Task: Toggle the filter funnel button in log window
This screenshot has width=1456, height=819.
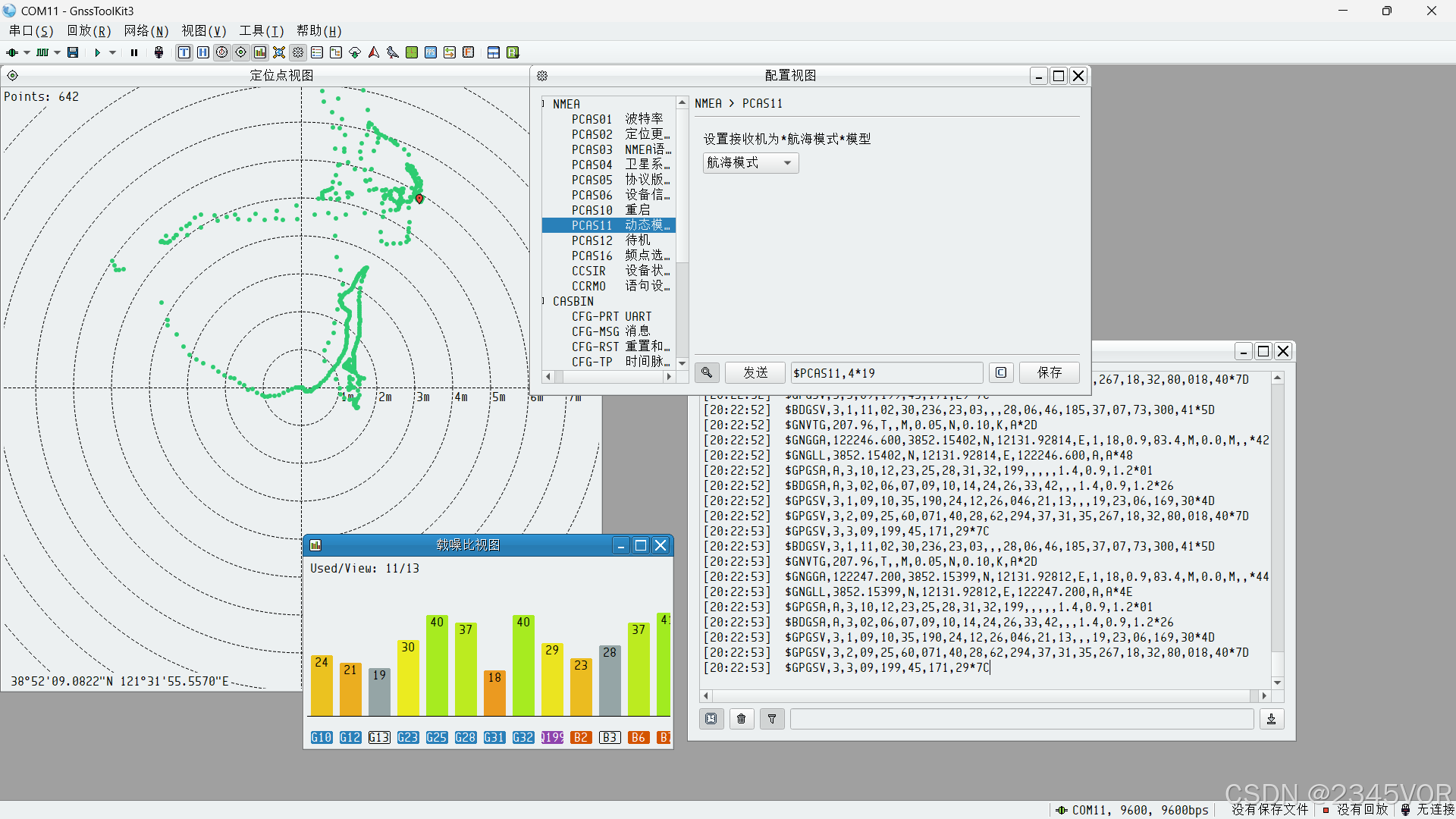Action: [x=772, y=719]
